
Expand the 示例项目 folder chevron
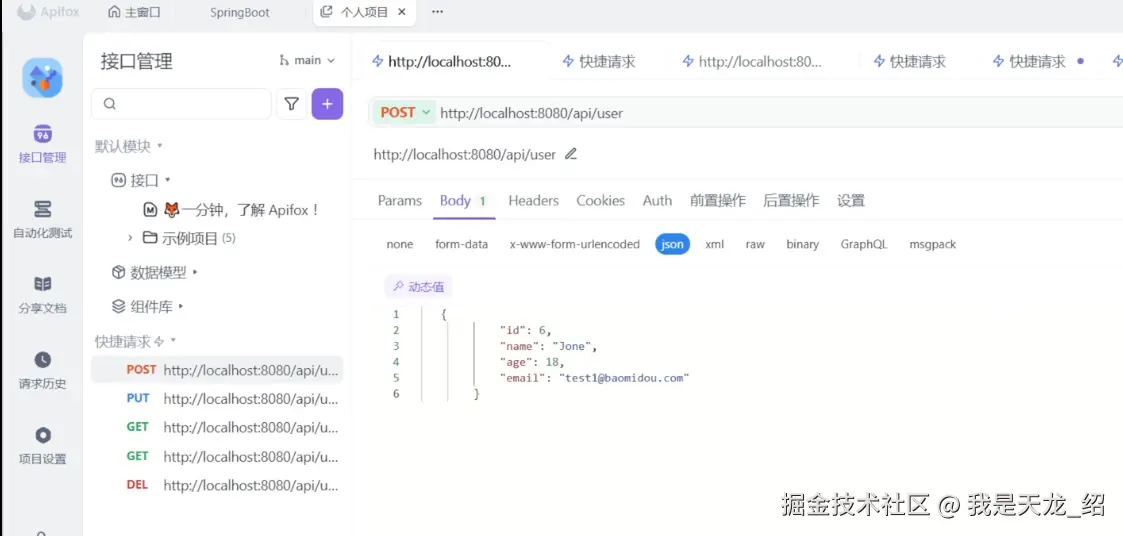130,237
